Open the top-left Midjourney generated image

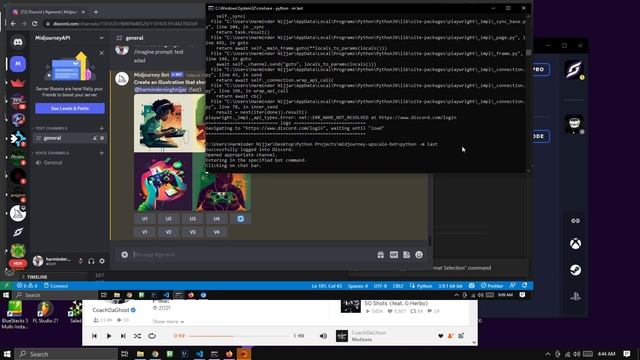tap(163, 123)
